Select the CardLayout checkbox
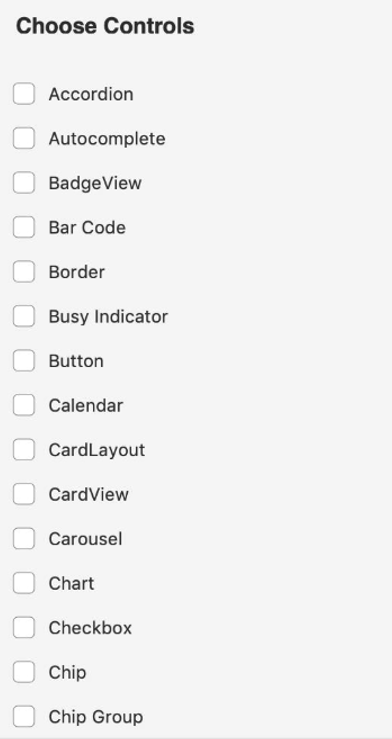The height and width of the screenshot is (739, 392). pos(24,450)
